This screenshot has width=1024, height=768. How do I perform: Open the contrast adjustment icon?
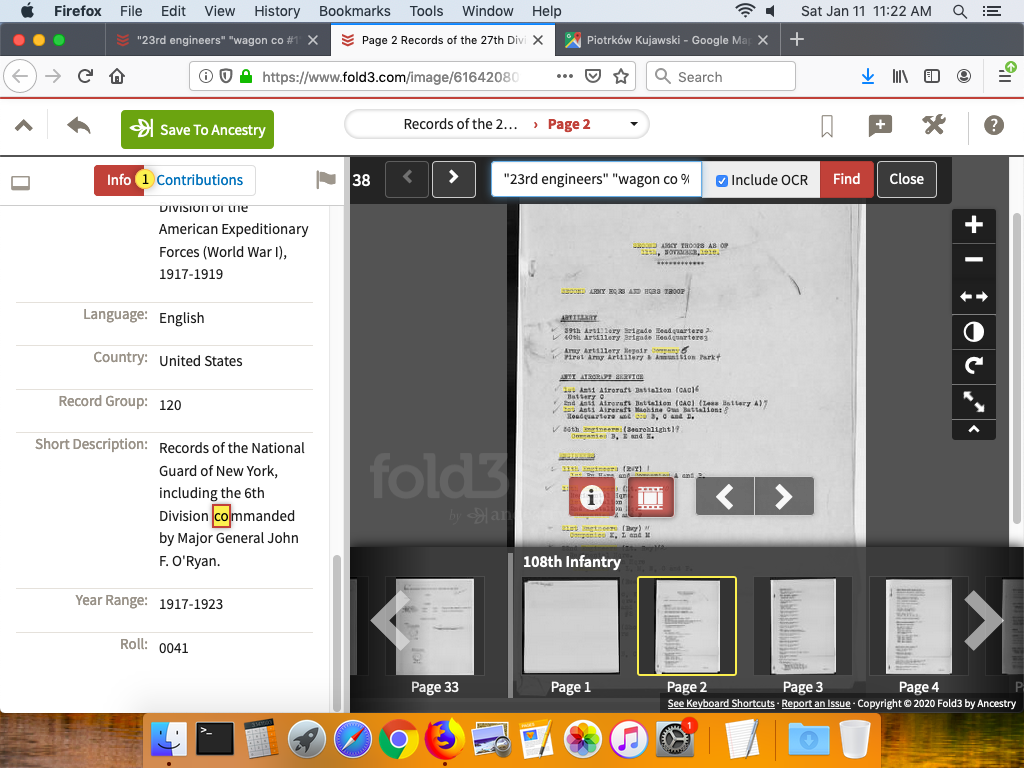973,331
